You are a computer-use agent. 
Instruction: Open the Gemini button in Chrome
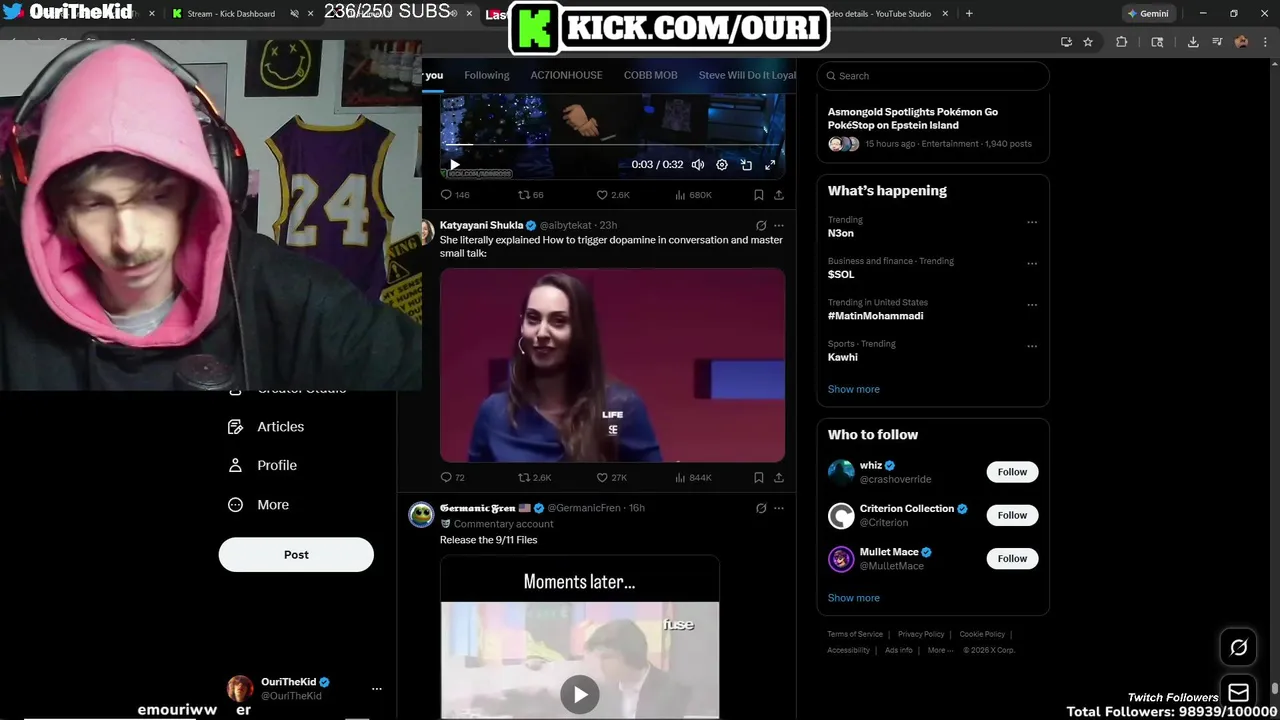tap(1148, 13)
